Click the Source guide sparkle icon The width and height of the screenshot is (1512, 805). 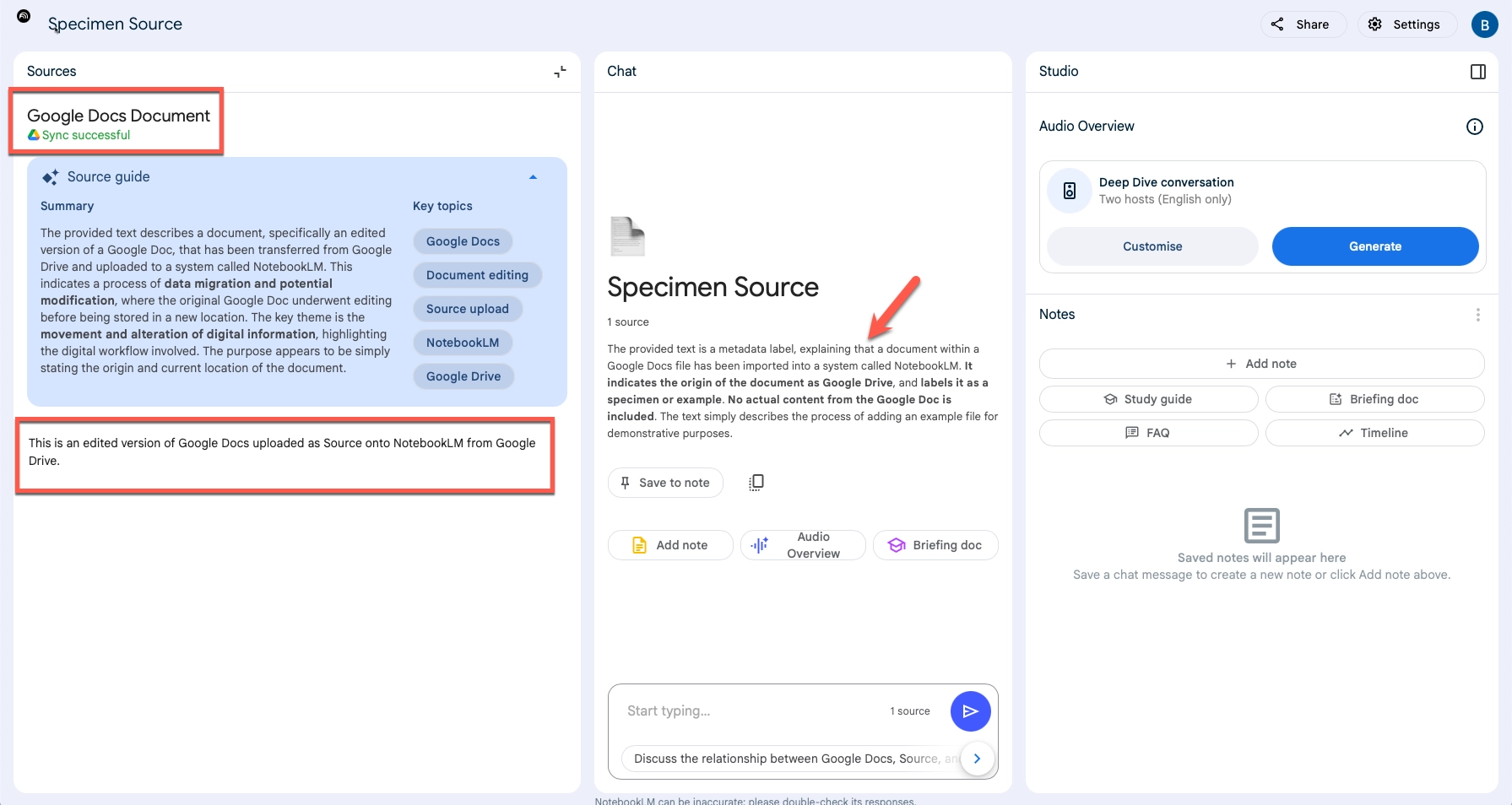point(51,177)
